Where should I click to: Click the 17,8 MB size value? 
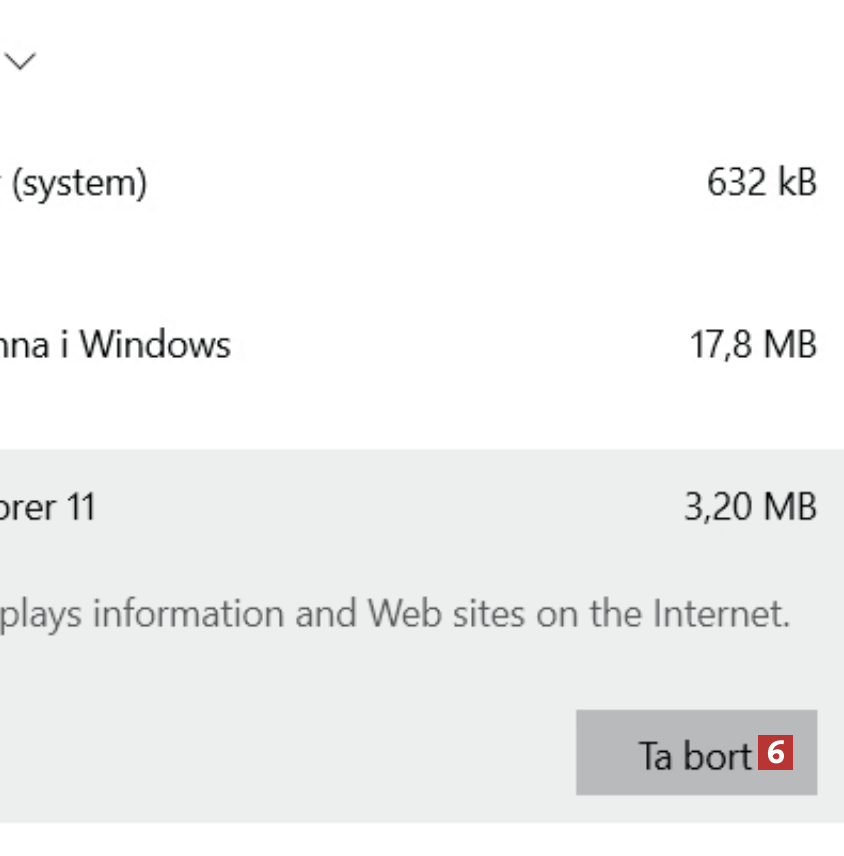coord(752,345)
